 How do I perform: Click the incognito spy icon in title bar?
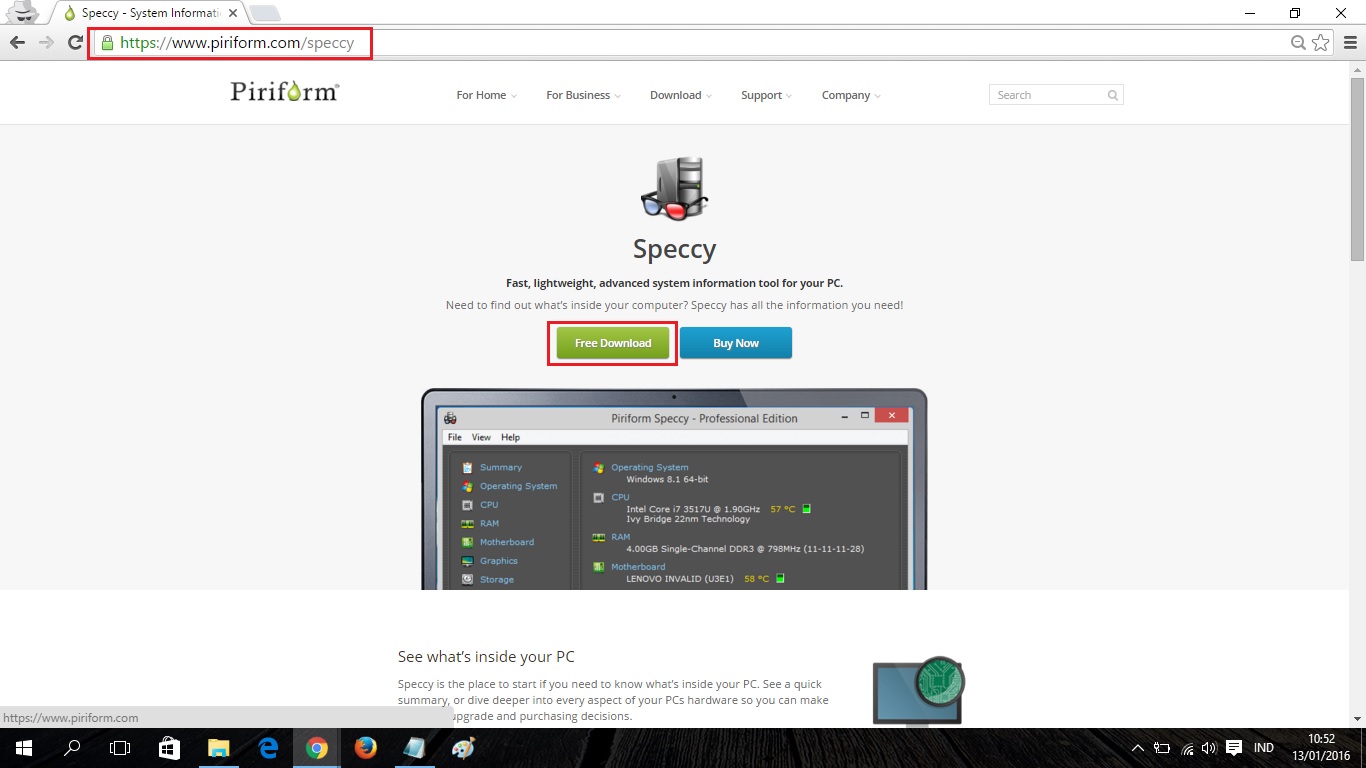[22, 14]
